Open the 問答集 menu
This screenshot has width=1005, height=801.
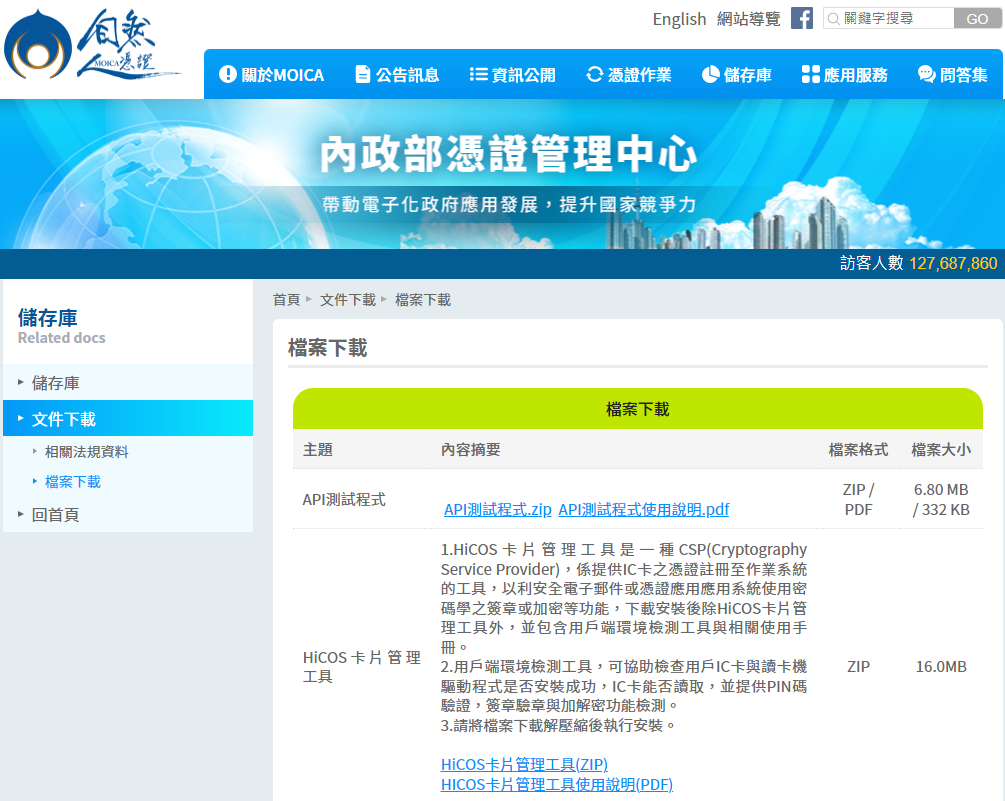pyautogui.click(x=952, y=75)
